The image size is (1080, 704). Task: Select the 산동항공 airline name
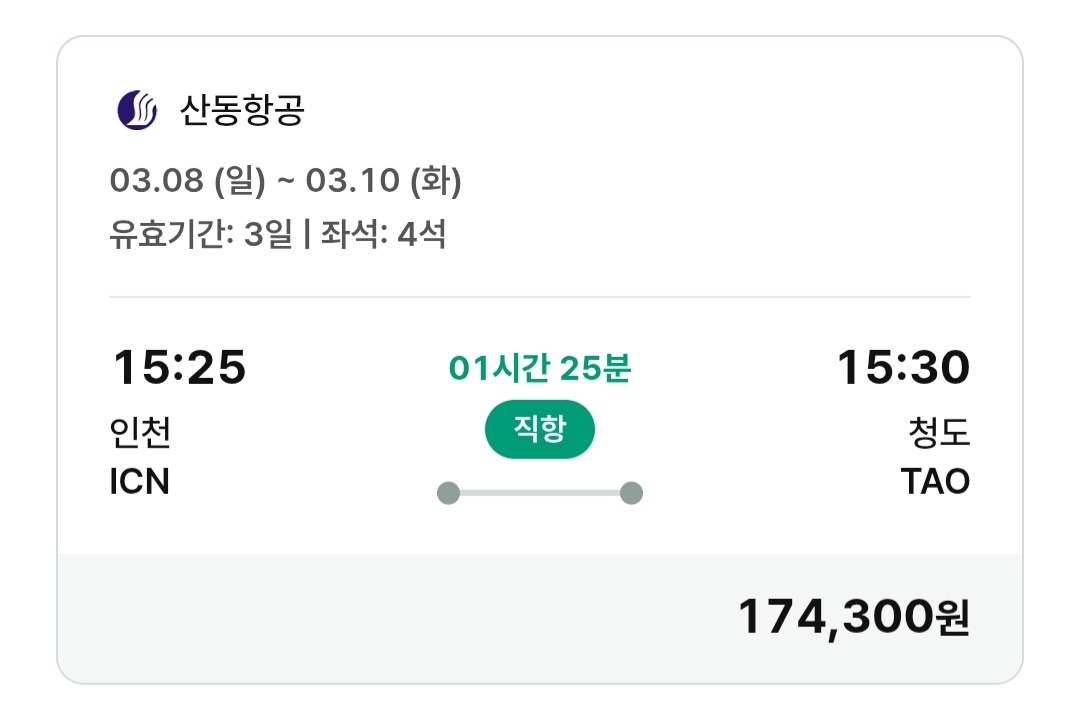pyautogui.click(x=241, y=110)
